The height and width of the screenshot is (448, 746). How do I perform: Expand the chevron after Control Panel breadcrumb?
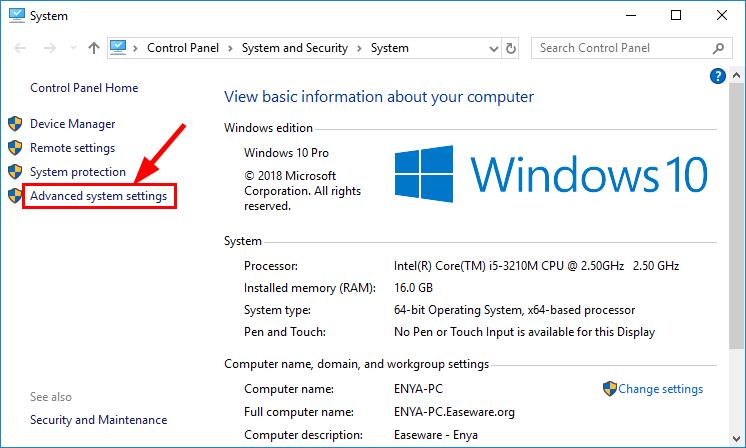pos(230,48)
